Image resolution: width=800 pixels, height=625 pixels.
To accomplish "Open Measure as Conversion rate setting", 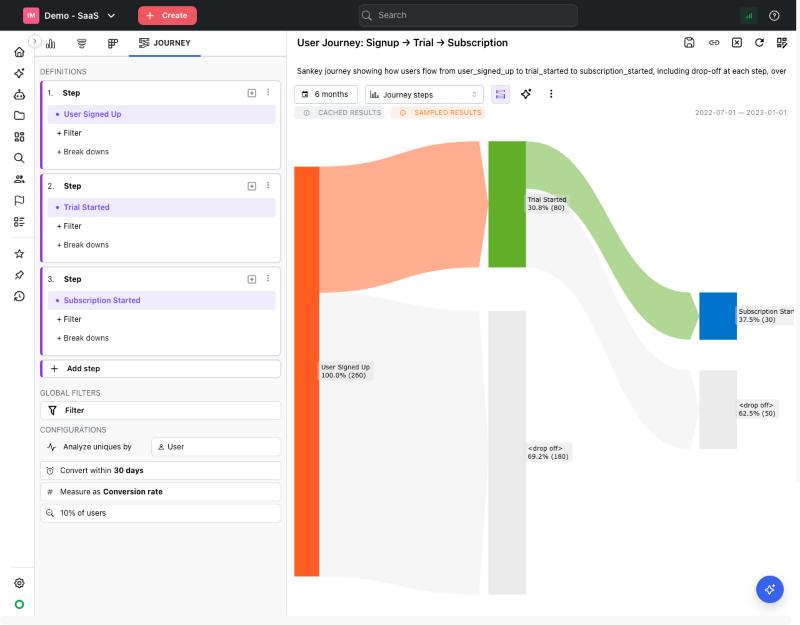I will click(x=160, y=492).
